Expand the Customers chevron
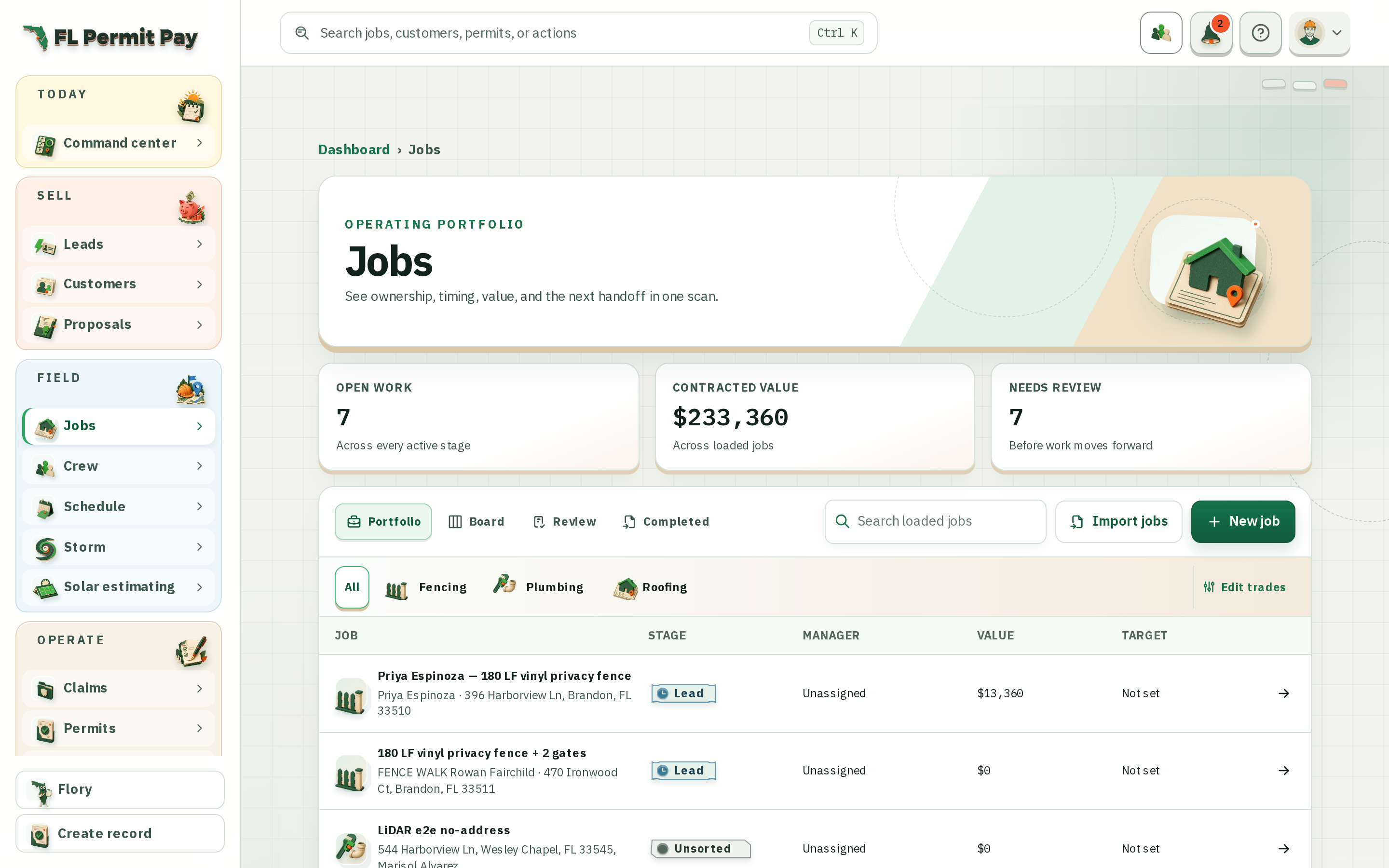The image size is (1389, 868). click(x=199, y=285)
